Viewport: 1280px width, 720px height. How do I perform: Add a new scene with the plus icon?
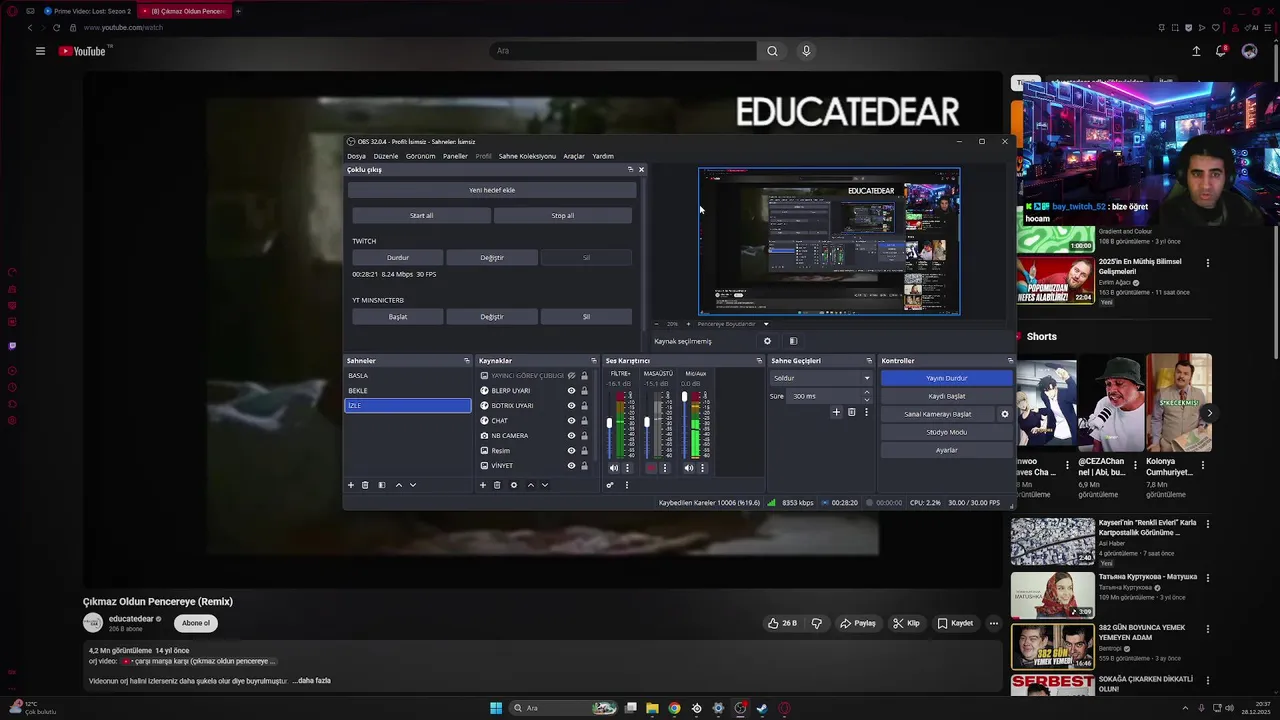point(351,485)
